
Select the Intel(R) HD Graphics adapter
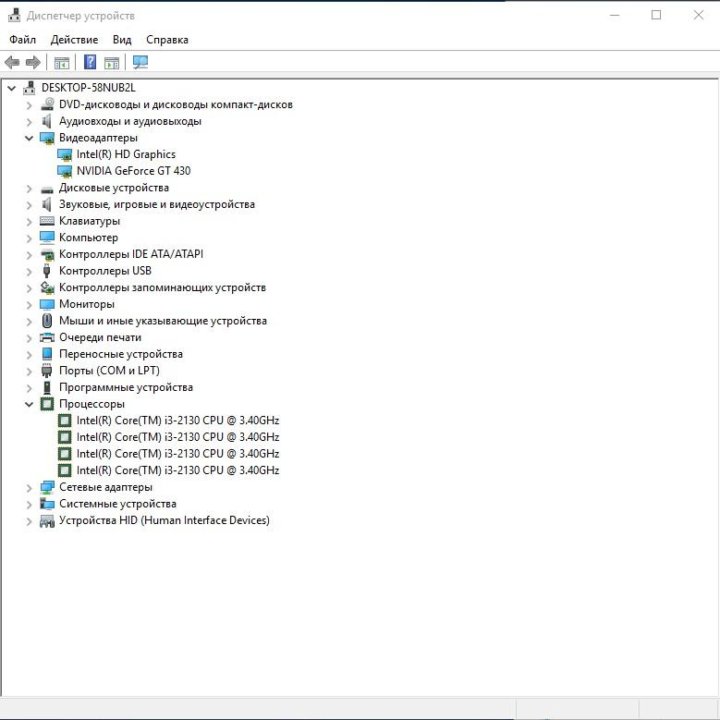125,154
